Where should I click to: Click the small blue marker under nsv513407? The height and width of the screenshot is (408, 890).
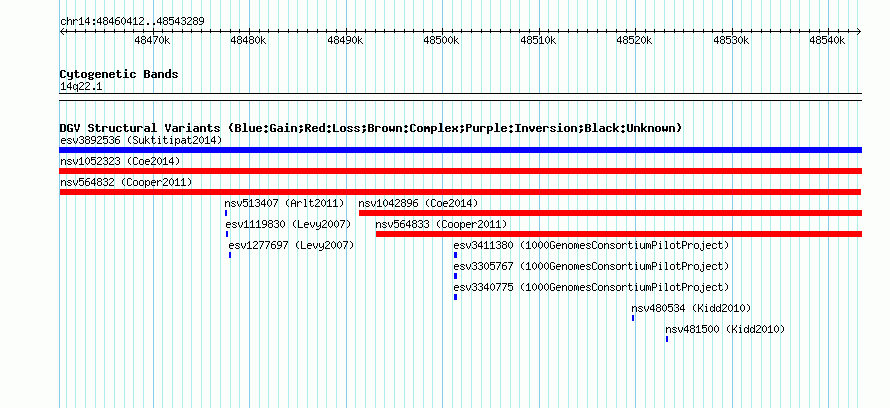(x=226, y=213)
